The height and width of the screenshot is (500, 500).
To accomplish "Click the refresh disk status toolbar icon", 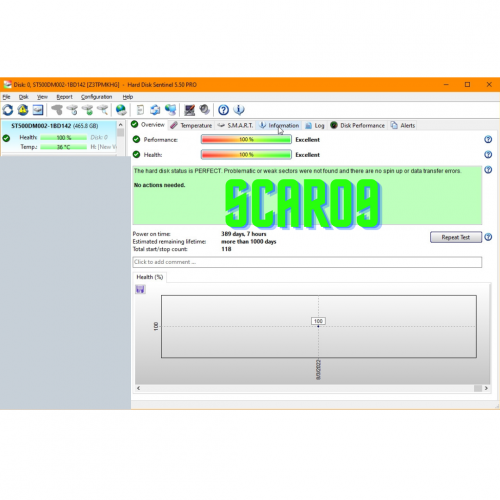I will point(8,110).
